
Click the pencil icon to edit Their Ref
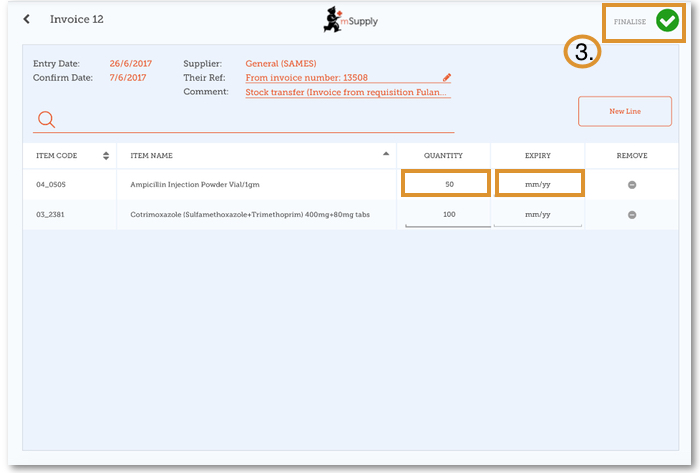pyautogui.click(x=447, y=77)
